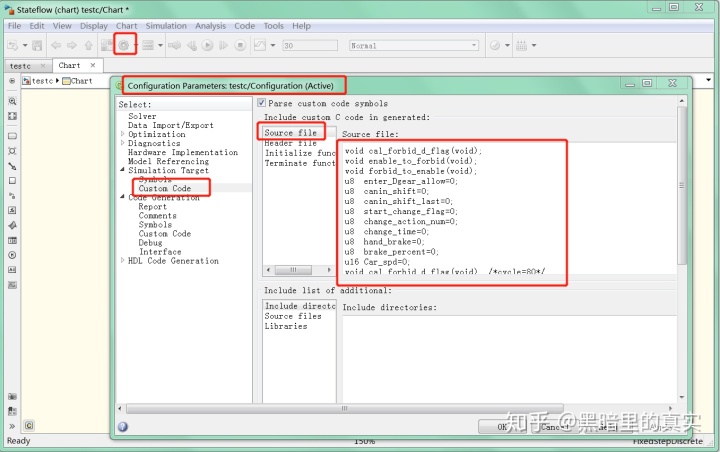Open the dropdown arrow next to New Model
The width and height of the screenshot is (720, 452).
(25, 45)
